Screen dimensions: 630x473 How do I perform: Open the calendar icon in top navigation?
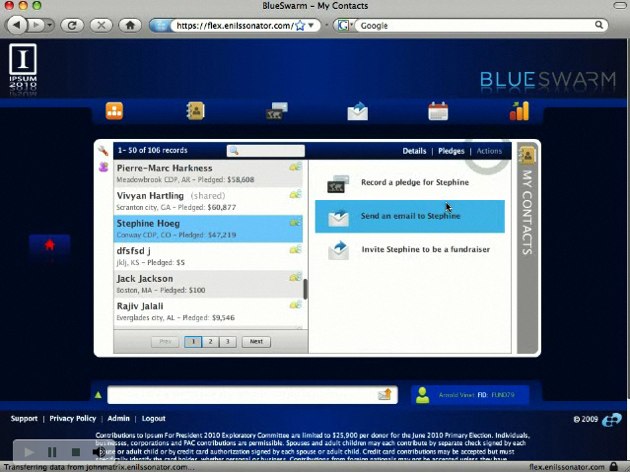tap(438, 111)
